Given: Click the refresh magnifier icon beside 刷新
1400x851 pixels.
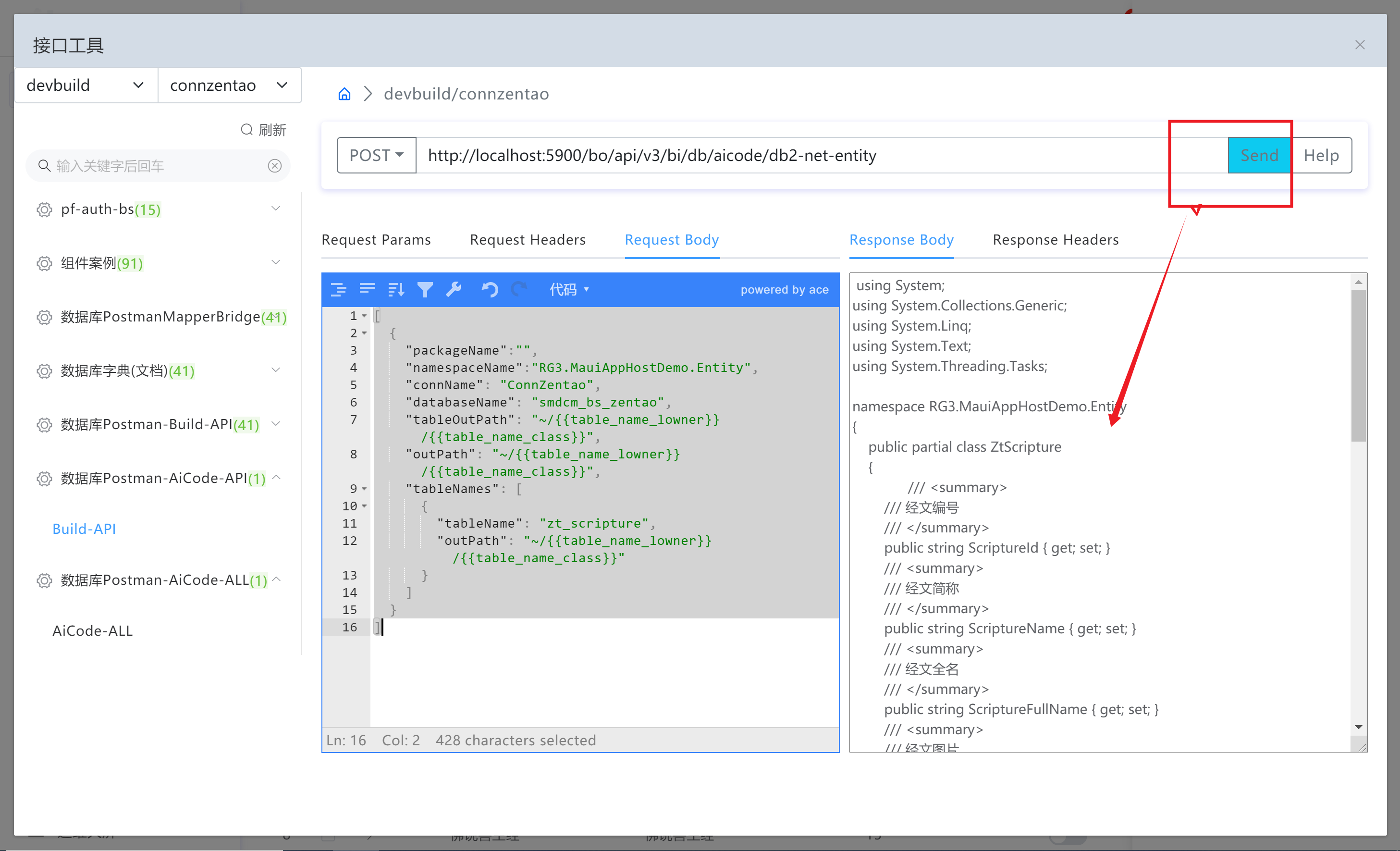Looking at the screenshot, I should point(246,130).
